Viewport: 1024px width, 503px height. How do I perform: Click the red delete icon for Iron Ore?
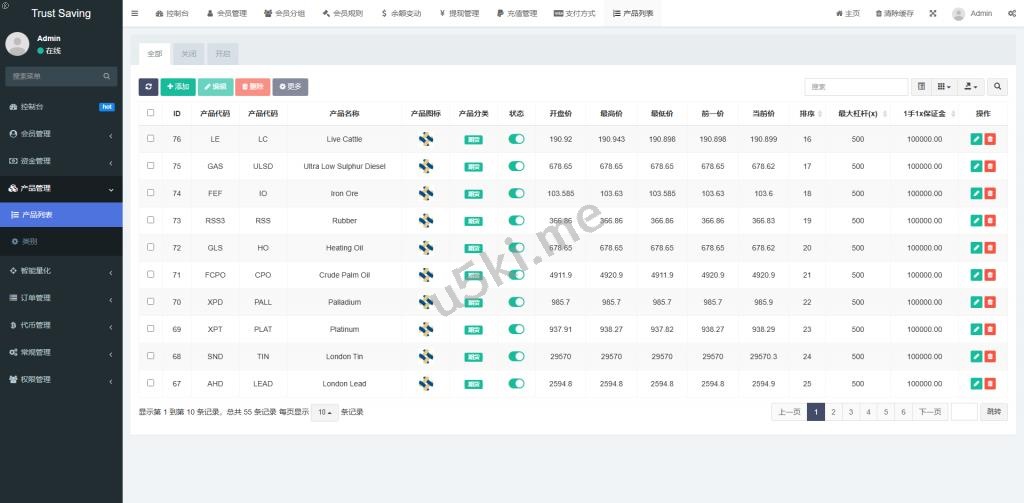[x=990, y=193]
